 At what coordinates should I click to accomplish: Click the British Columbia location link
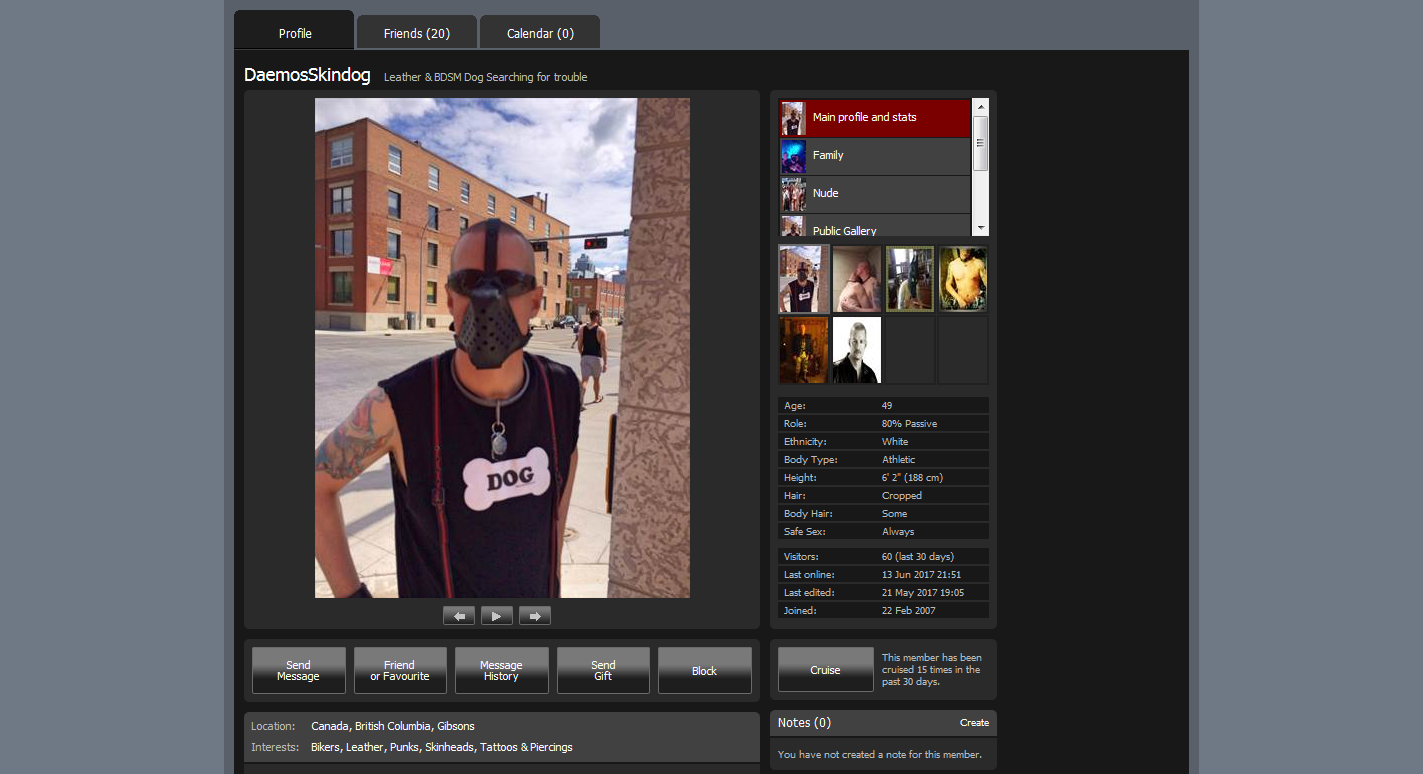click(x=393, y=726)
